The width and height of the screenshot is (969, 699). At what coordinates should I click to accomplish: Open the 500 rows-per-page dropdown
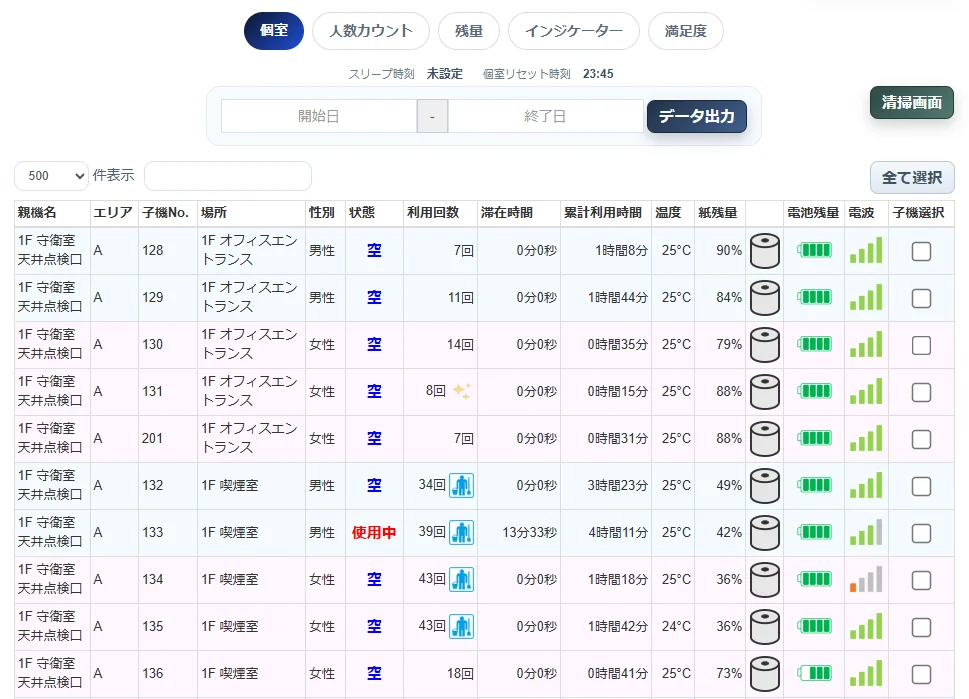click(51, 176)
